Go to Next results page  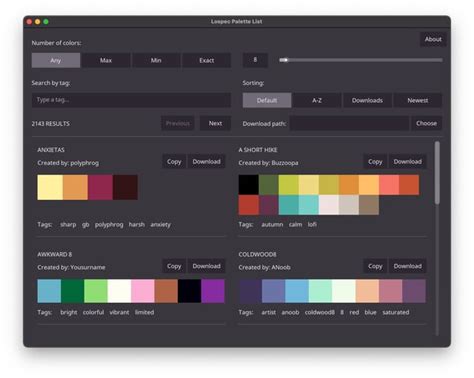coord(215,123)
